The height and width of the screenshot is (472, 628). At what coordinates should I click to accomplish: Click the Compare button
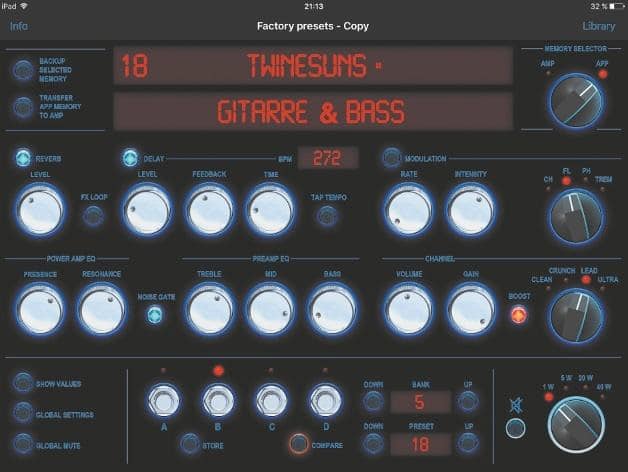tap(298, 444)
